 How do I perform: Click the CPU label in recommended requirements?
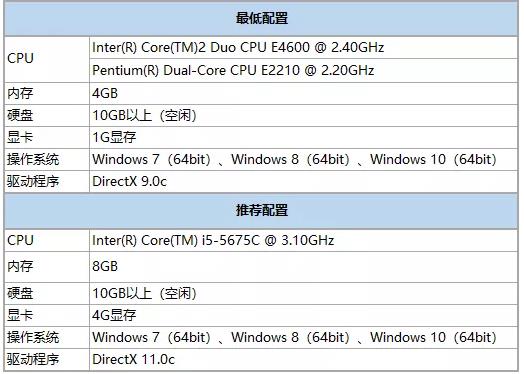[x=20, y=241]
